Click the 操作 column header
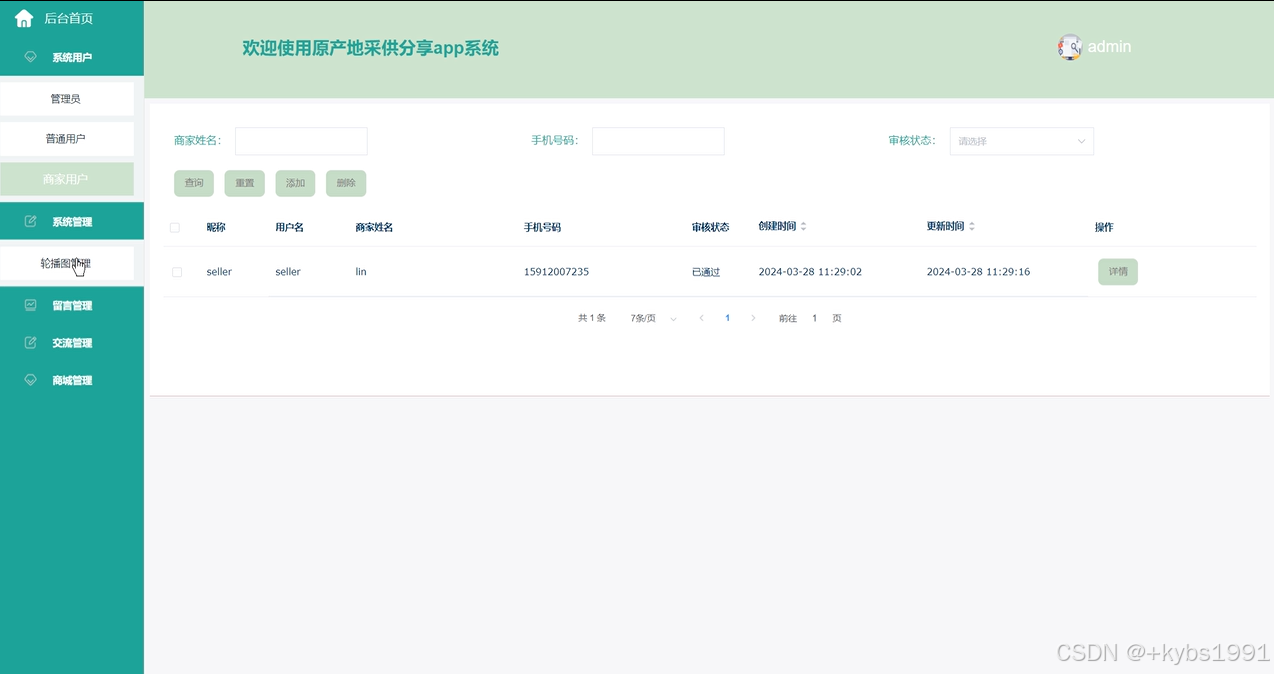The height and width of the screenshot is (674, 1274). 1104,227
